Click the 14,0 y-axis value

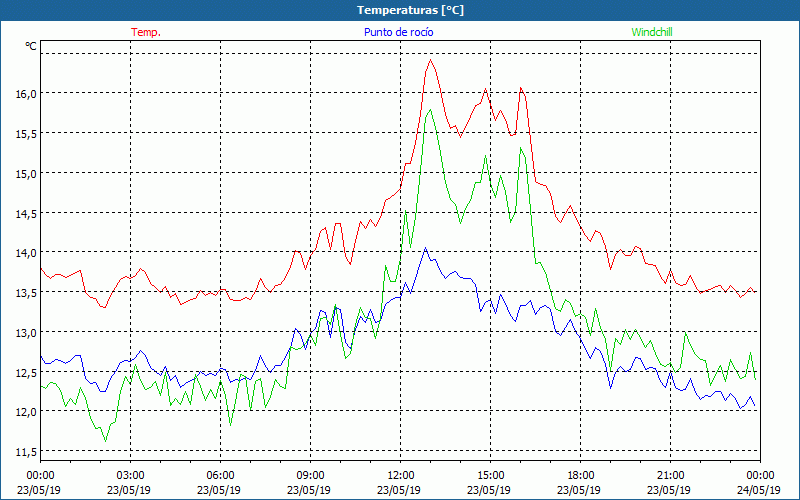click(x=26, y=253)
